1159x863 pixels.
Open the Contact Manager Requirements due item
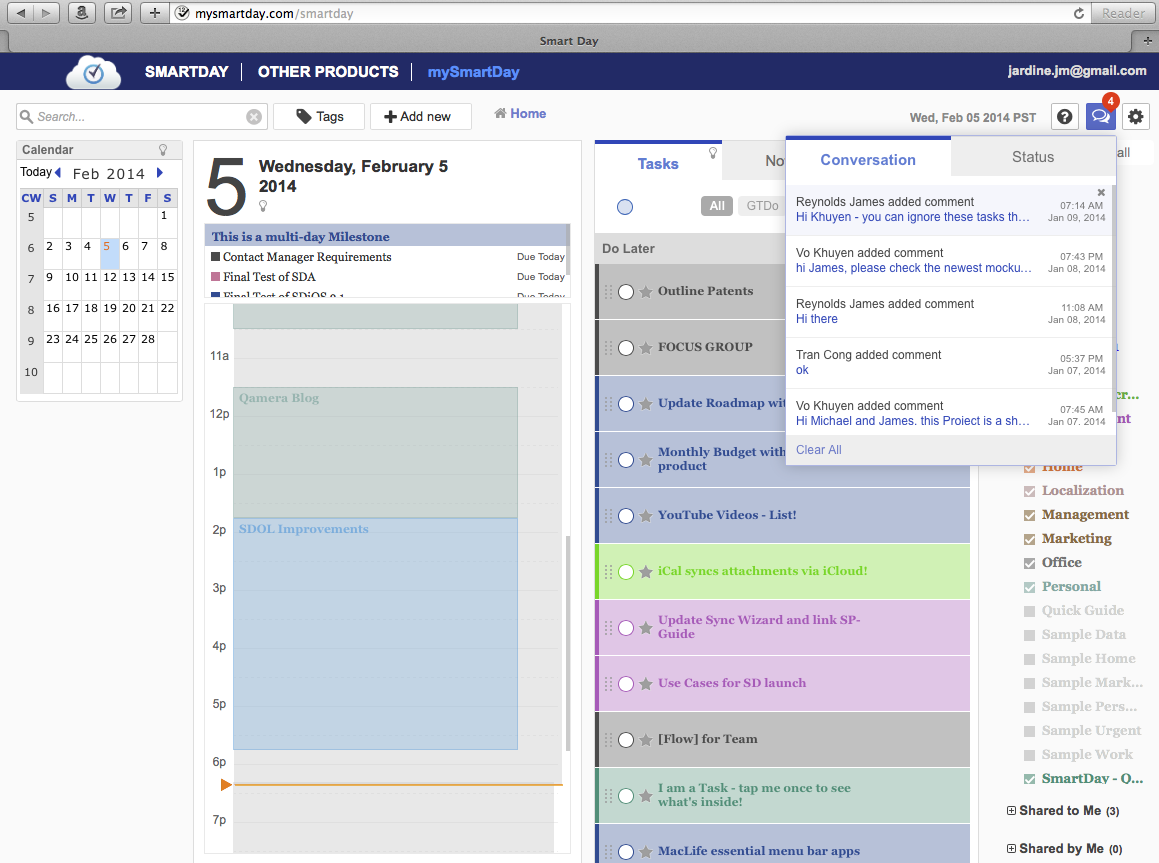[387, 257]
